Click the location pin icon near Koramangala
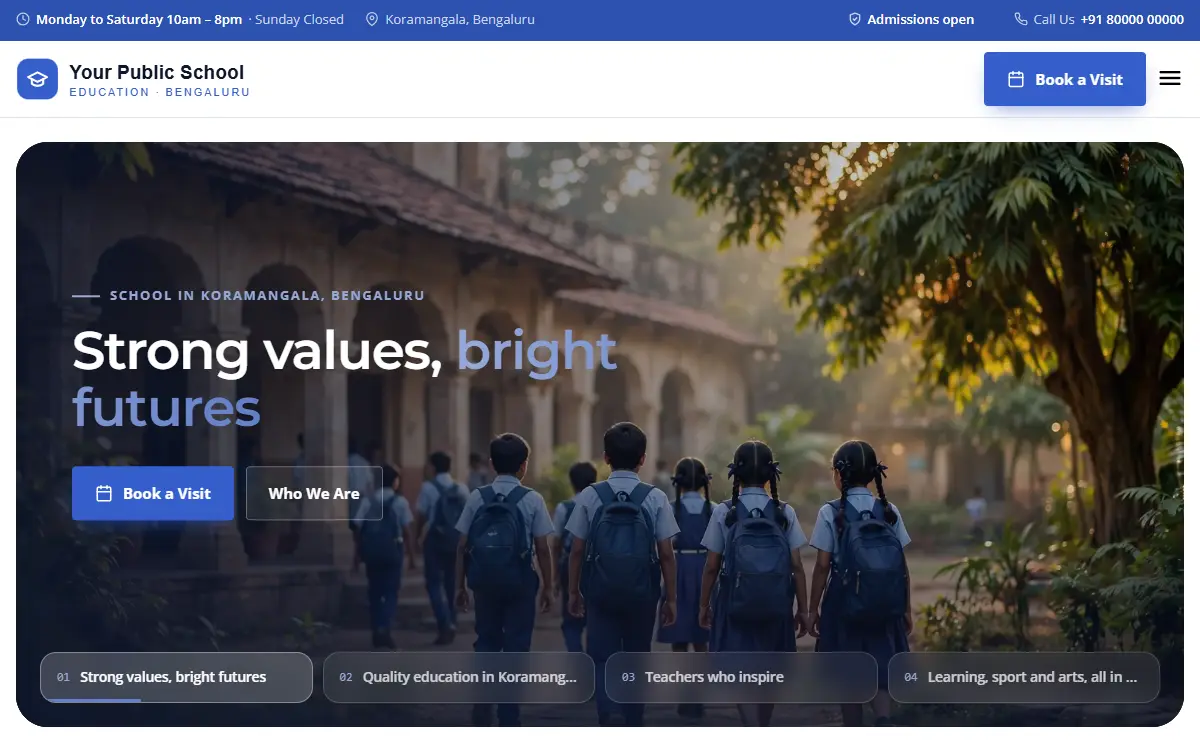Viewport: 1200px width, 750px height. coord(372,19)
